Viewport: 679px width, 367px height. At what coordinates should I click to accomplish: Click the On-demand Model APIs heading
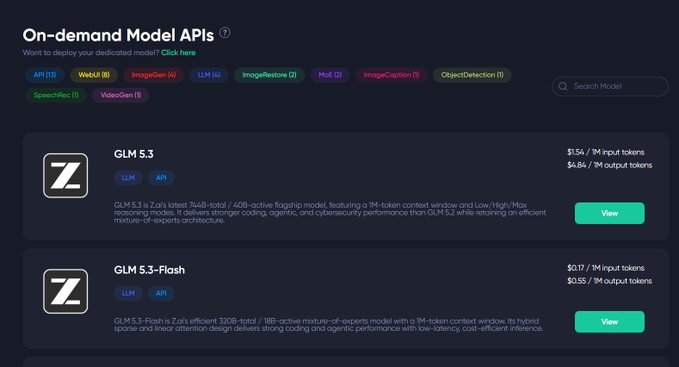tap(118, 35)
